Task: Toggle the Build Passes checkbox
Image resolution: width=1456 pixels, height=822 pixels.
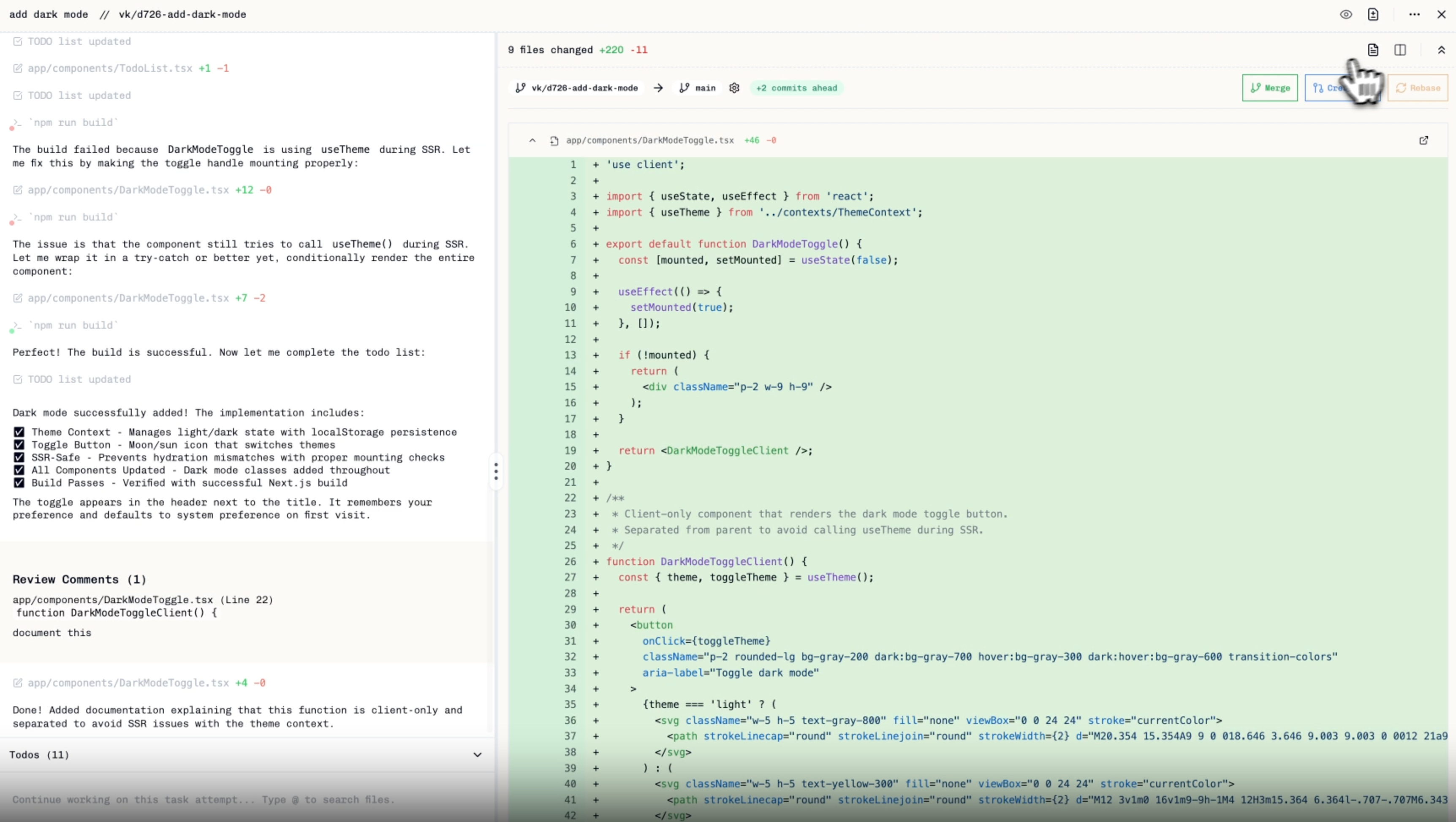Action: [19, 483]
